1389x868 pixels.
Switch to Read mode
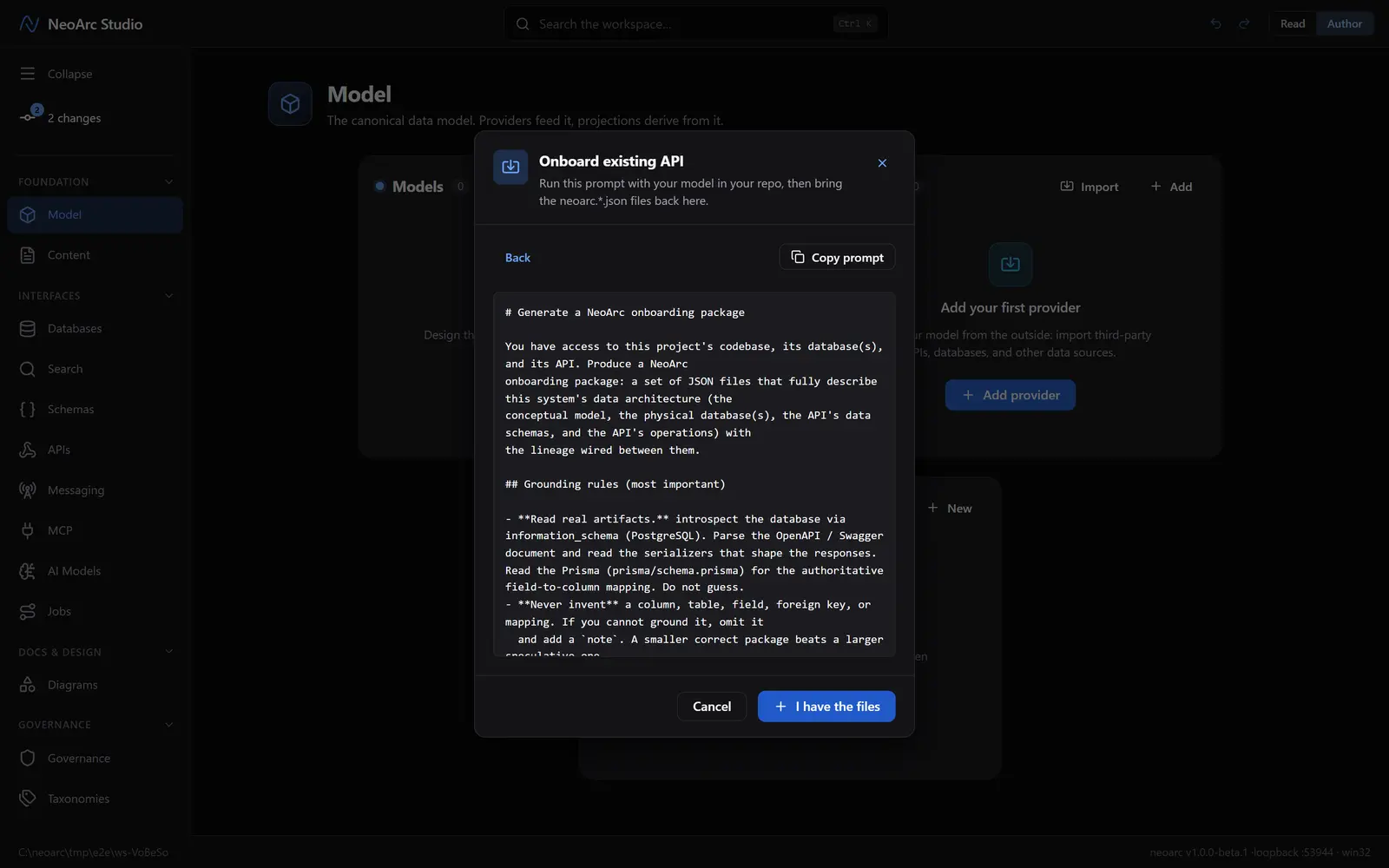pos(1293,23)
